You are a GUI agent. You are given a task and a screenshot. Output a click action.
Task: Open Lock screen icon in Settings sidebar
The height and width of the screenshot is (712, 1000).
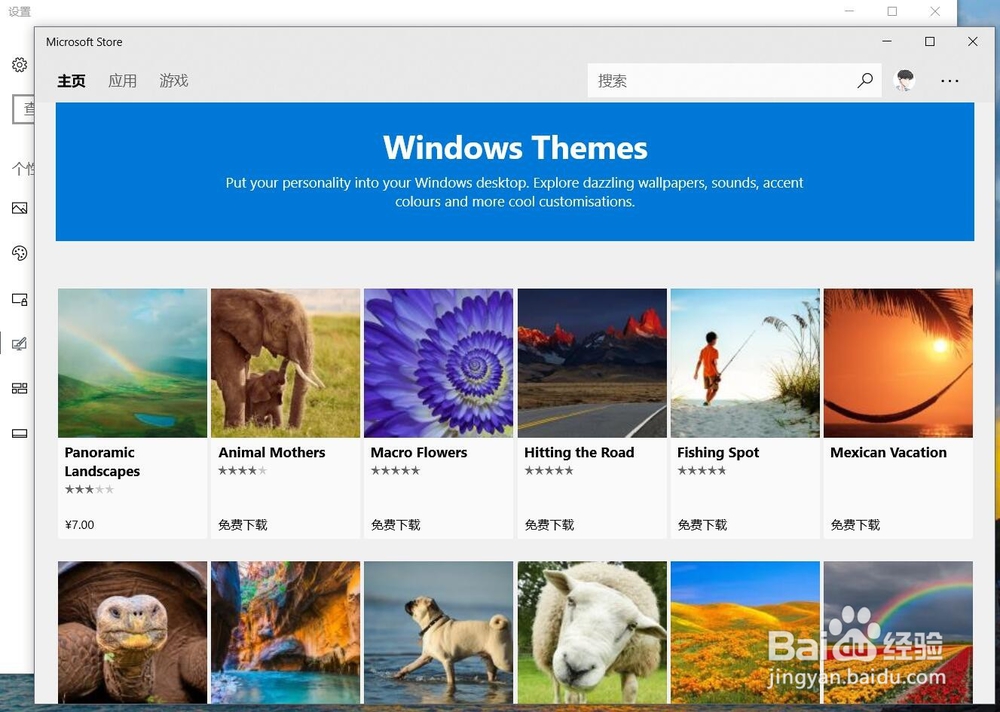[x=20, y=299]
